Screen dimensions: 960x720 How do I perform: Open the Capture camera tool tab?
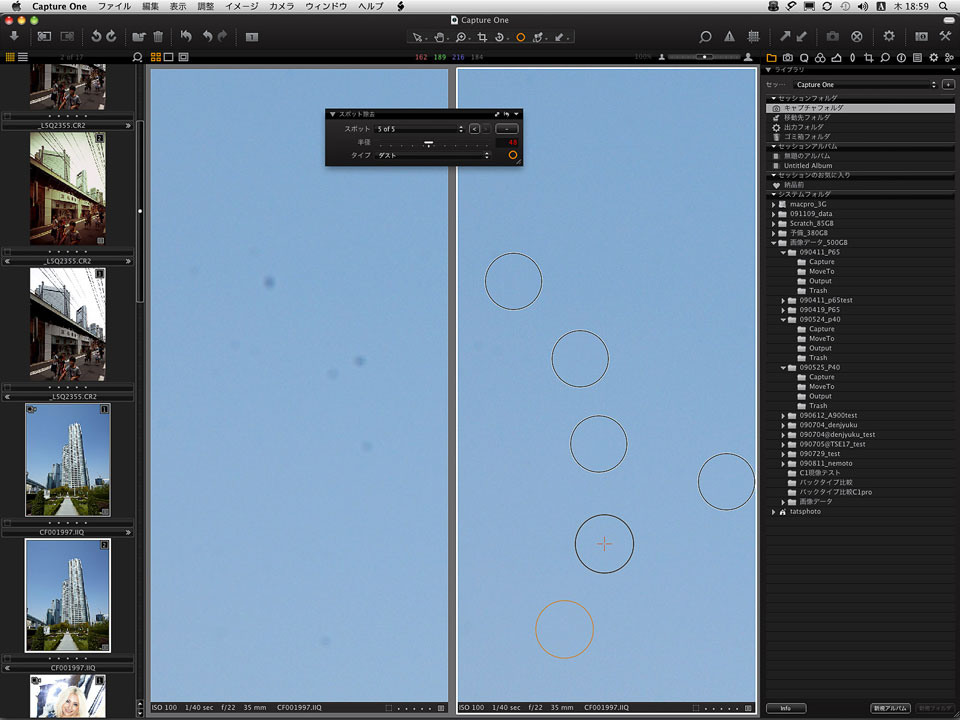pos(788,57)
